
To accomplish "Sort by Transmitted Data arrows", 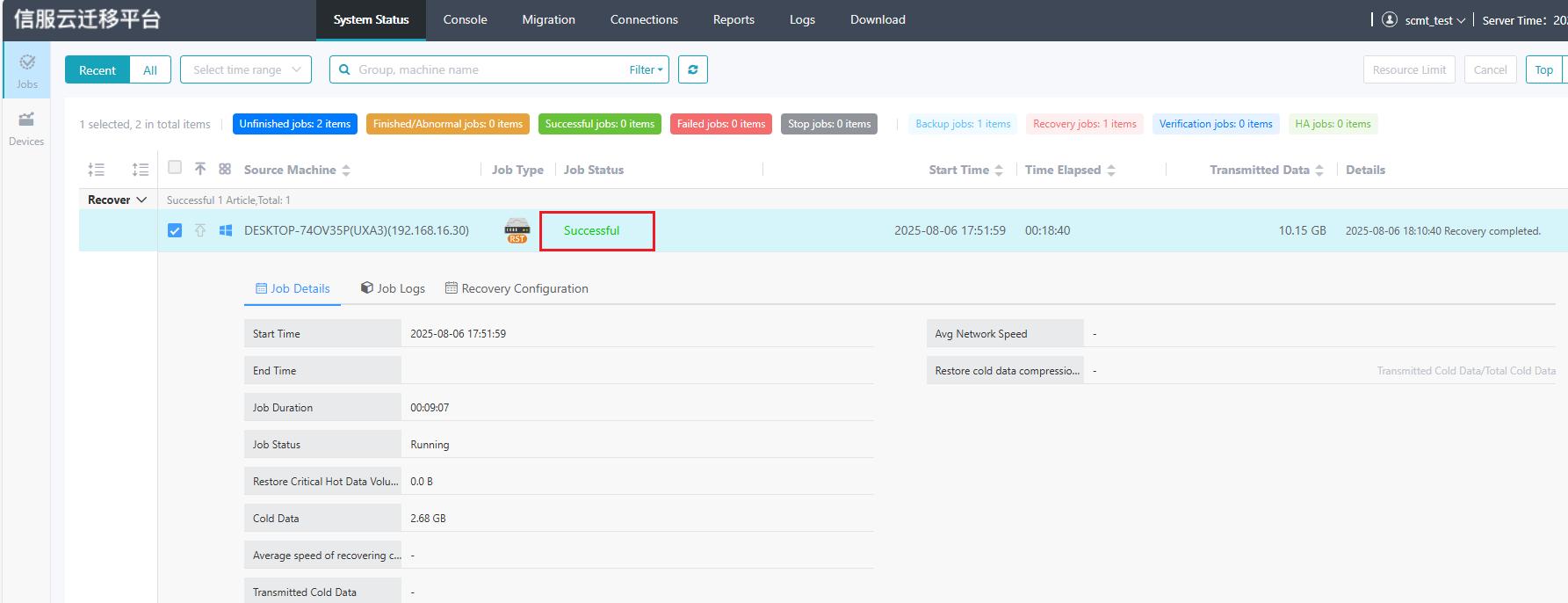I will coord(1319,171).
